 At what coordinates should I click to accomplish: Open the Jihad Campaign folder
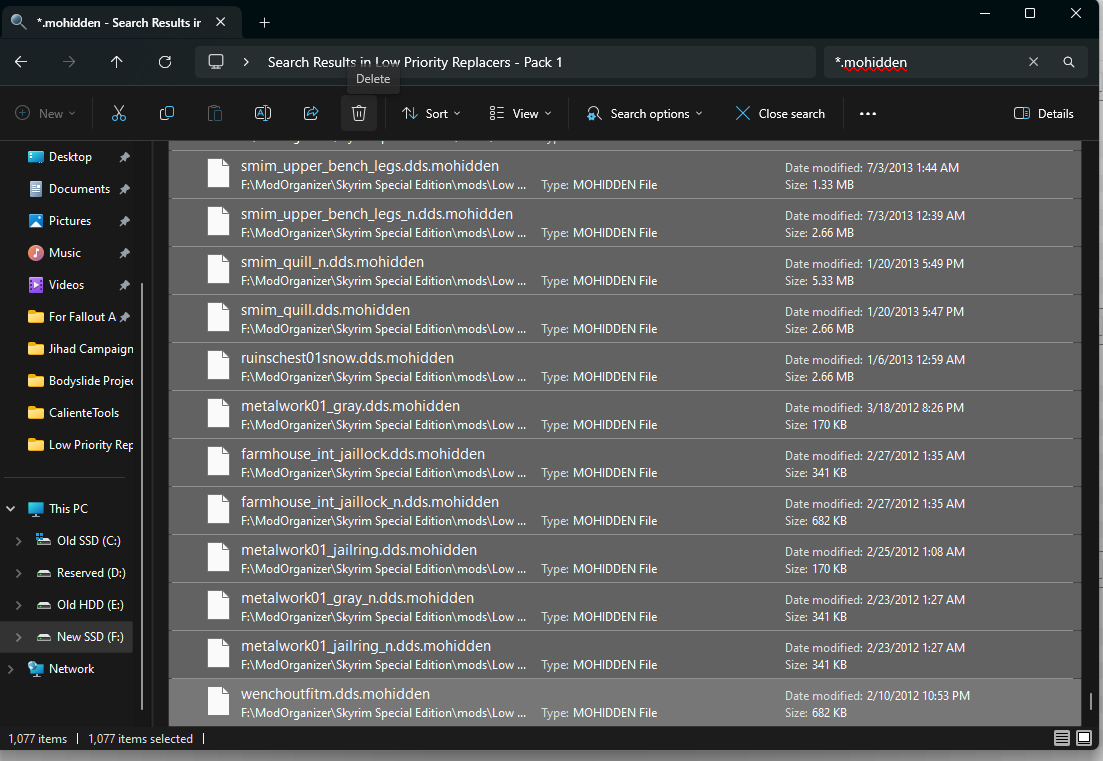tap(91, 349)
